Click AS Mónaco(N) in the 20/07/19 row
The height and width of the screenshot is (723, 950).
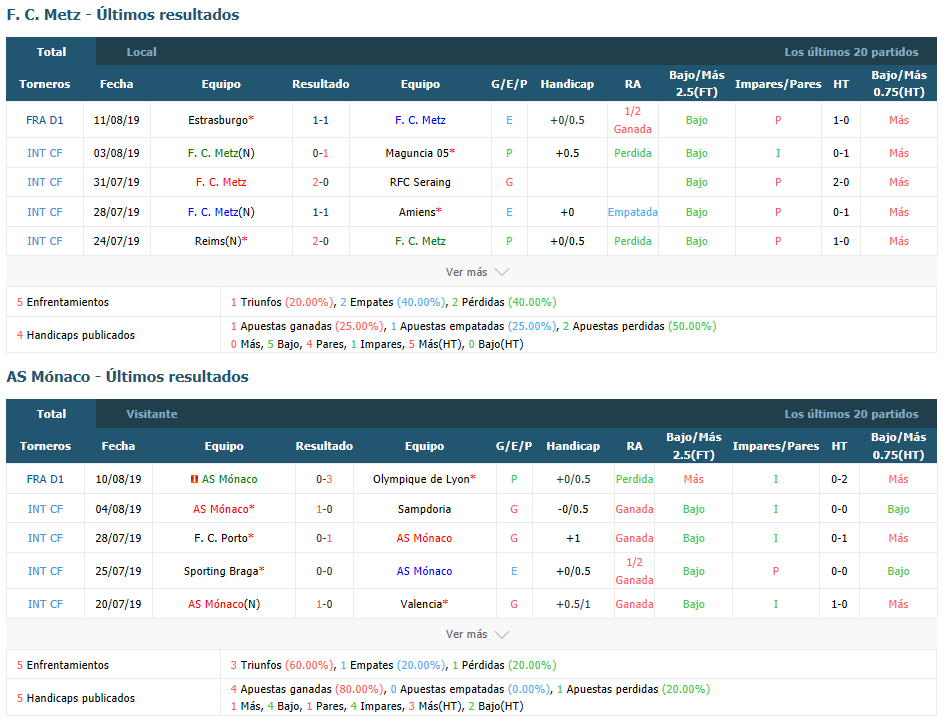[224, 604]
